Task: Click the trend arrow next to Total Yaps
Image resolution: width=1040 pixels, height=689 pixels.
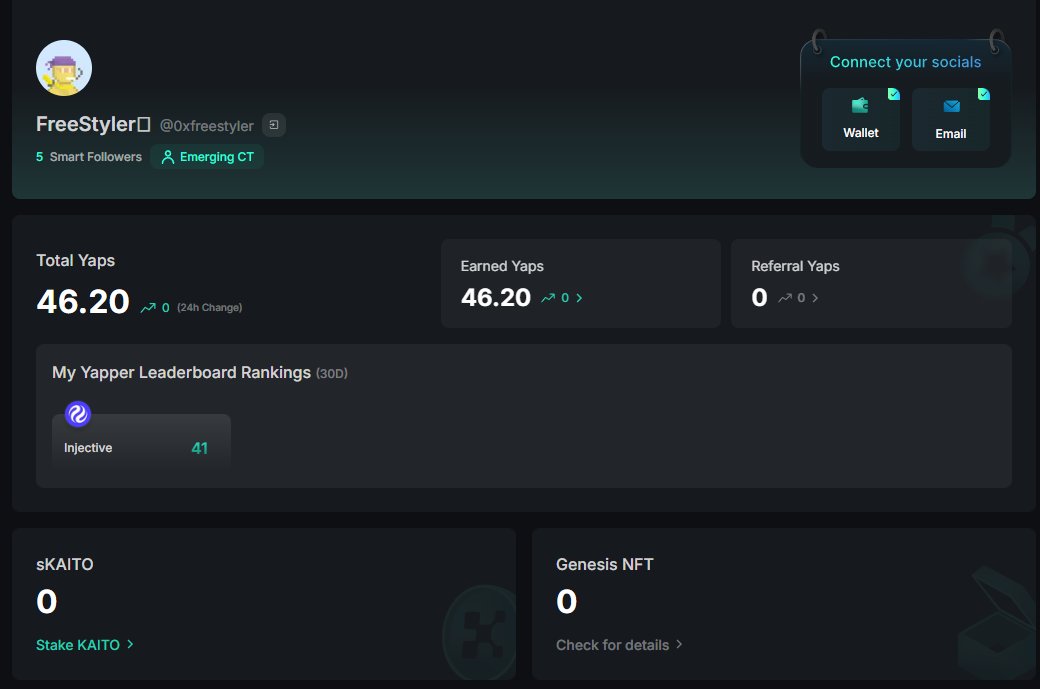Action: point(148,308)
